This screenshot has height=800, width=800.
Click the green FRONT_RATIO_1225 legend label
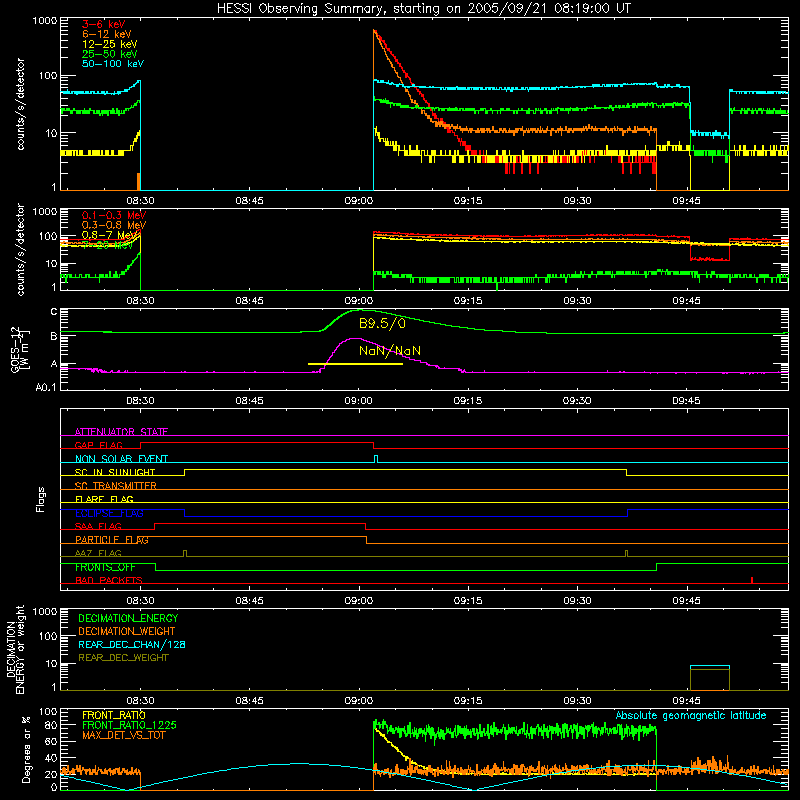point(130,725)
